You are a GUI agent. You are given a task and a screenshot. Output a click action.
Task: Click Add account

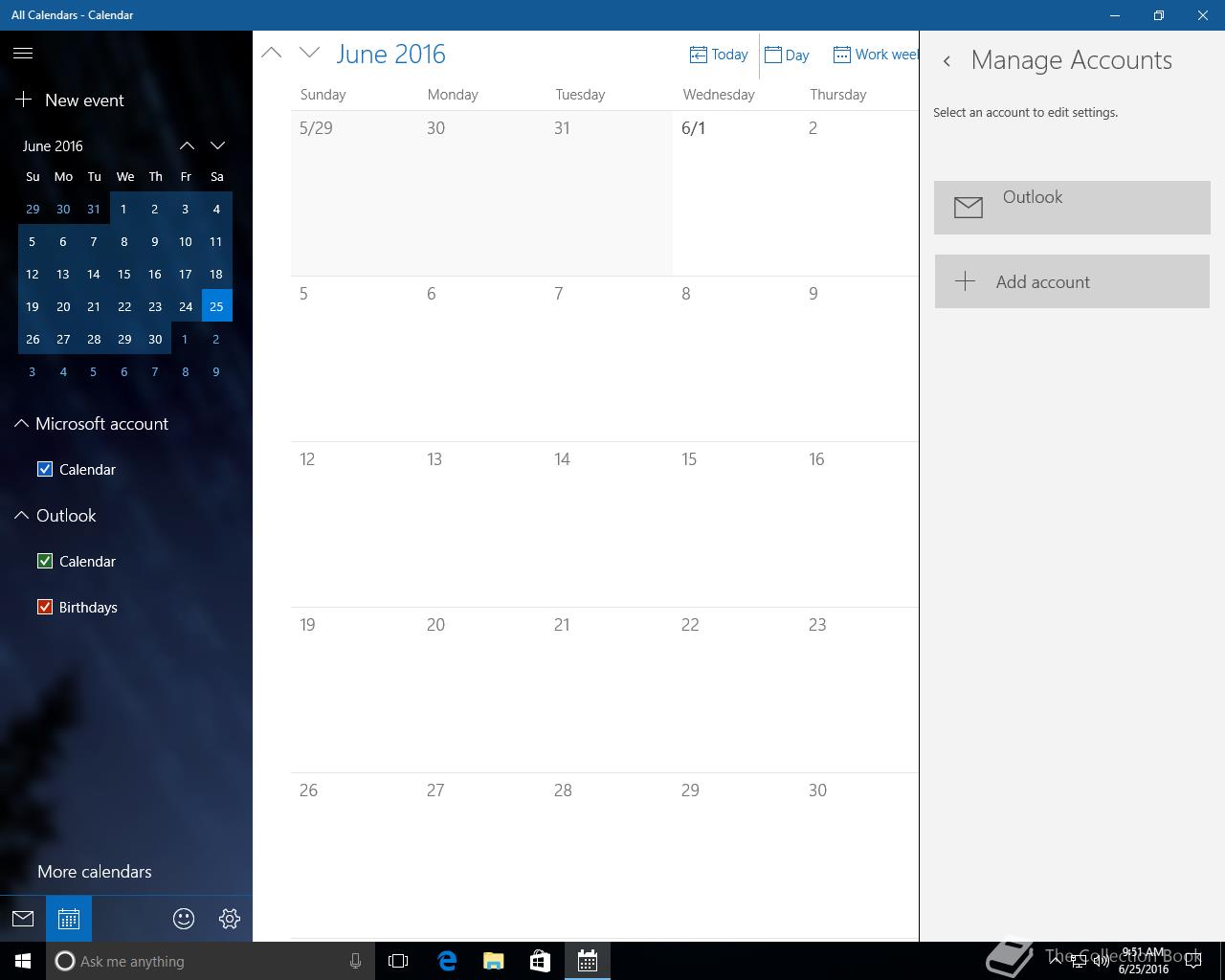[1072, 281]
